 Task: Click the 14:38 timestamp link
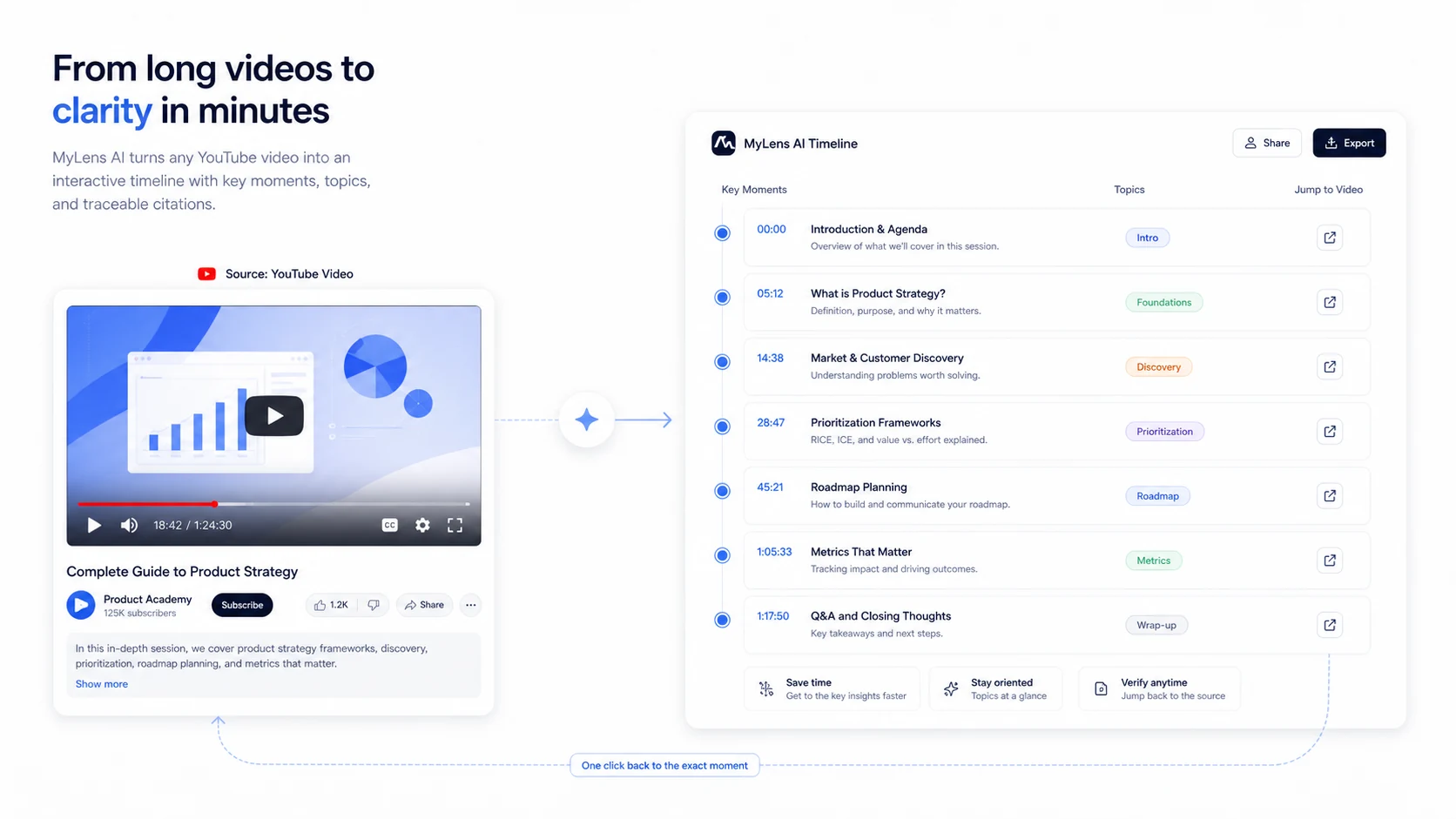770,359
